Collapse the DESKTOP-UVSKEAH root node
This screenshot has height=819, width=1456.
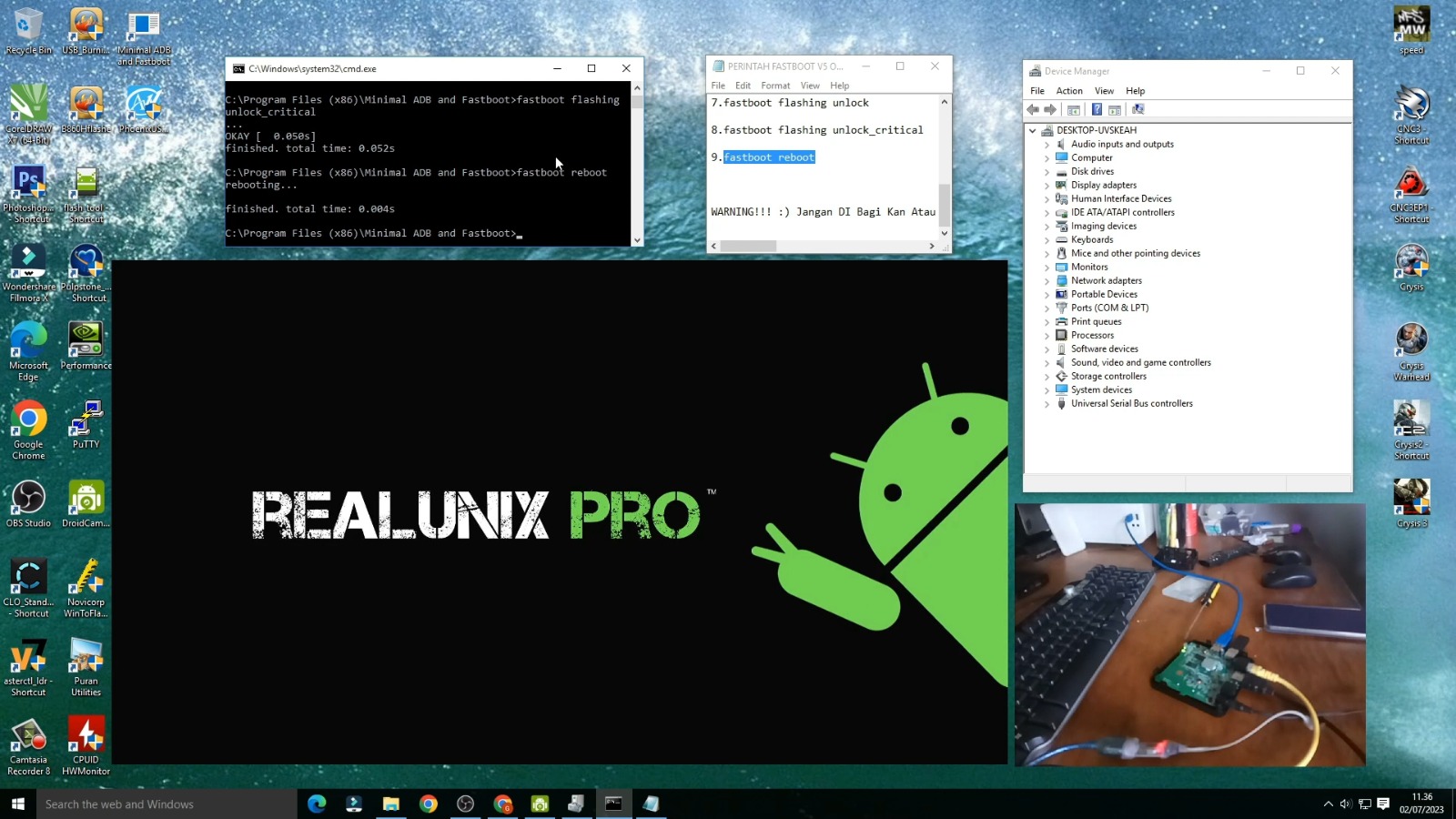point(1033,131)
